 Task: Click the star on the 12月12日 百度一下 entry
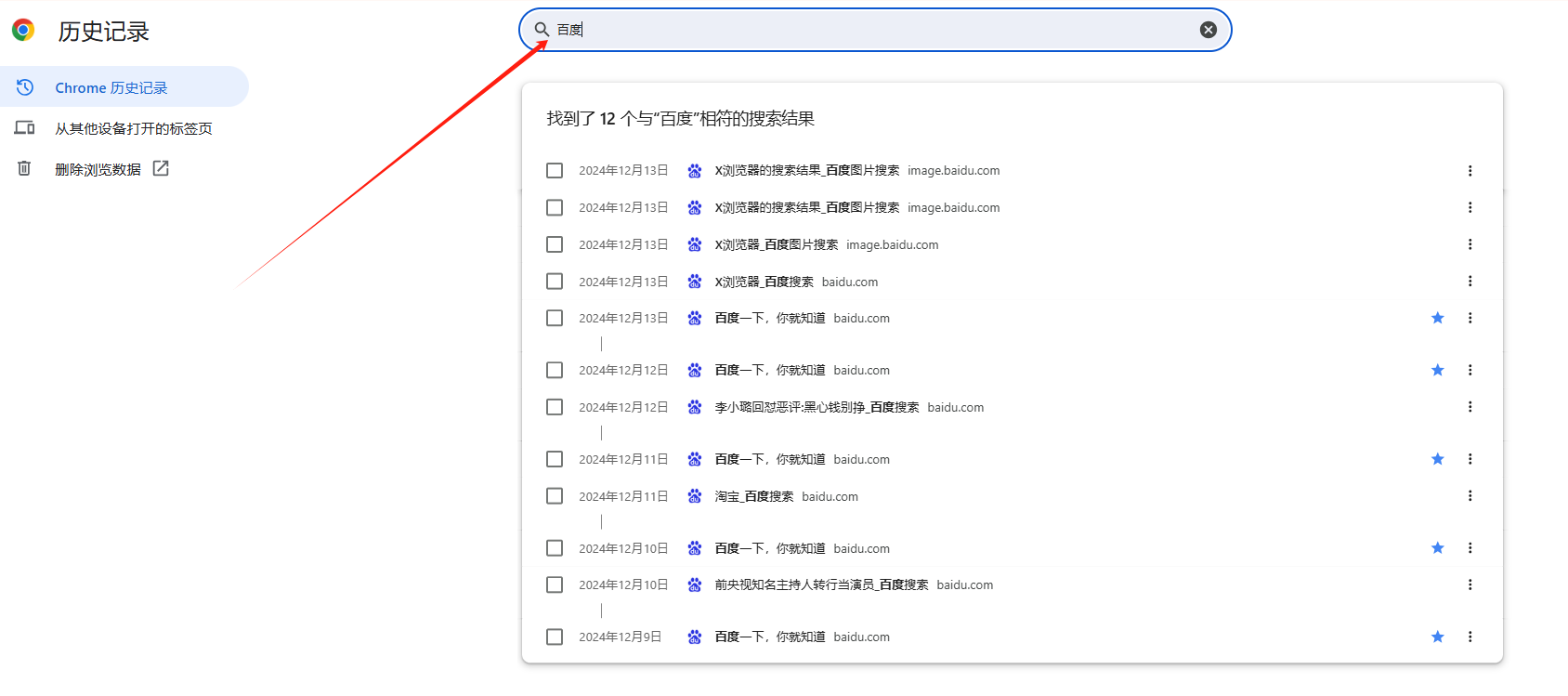click(1438, 370)
